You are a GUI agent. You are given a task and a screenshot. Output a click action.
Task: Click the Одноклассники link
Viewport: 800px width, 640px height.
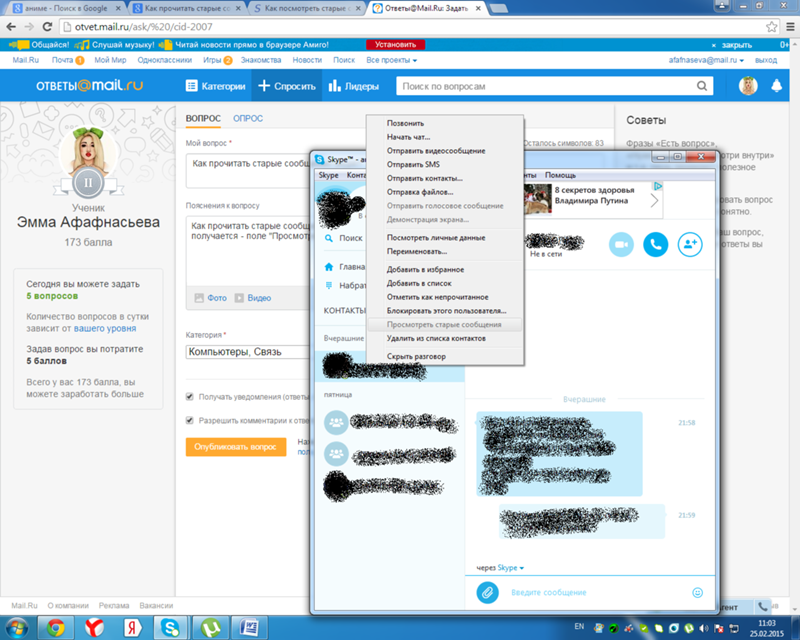pyautogui.click(x=164, y=60)
